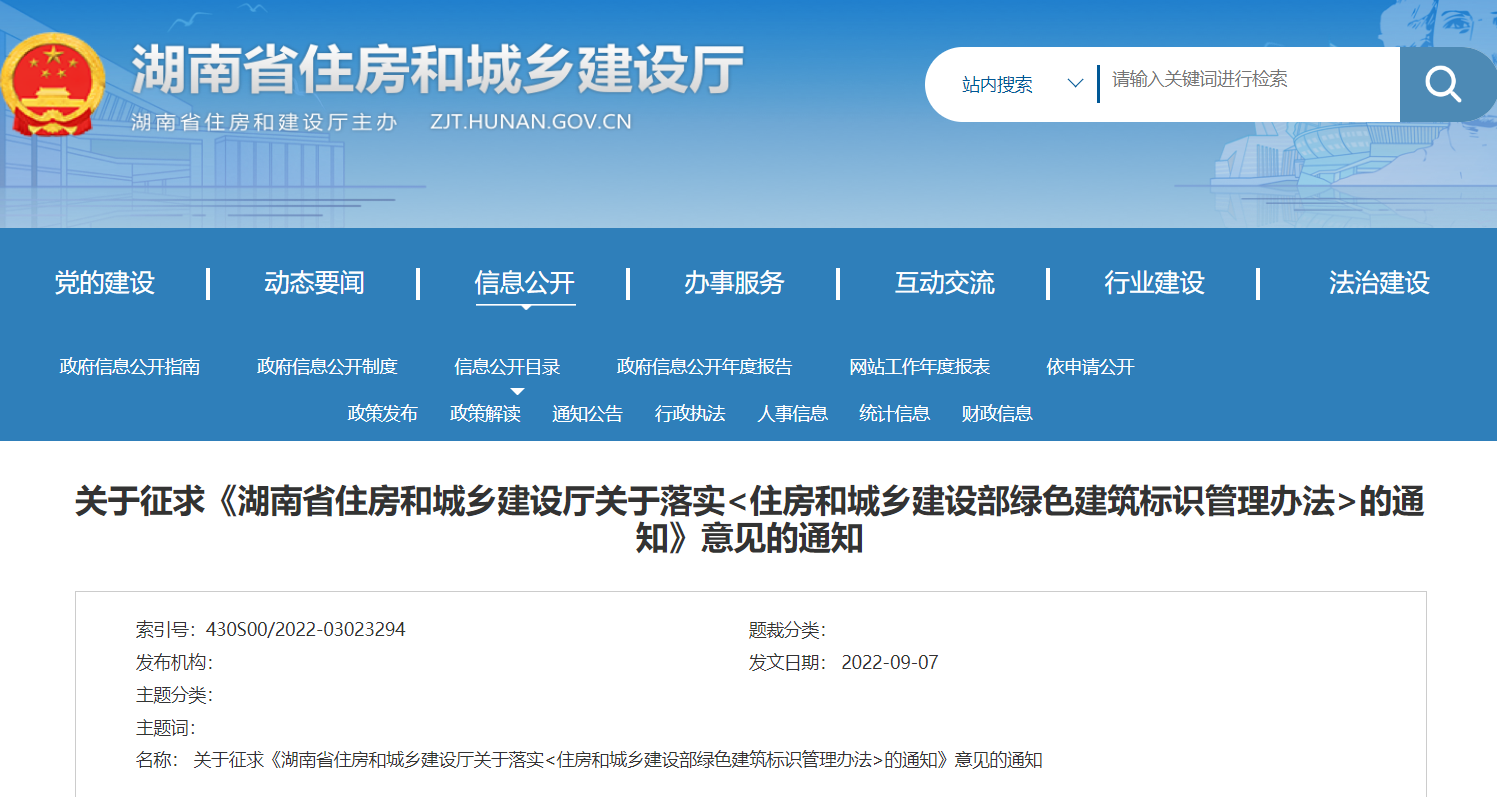
Task: Open the 办事服务 menu
Action: [x=734, y=283]
